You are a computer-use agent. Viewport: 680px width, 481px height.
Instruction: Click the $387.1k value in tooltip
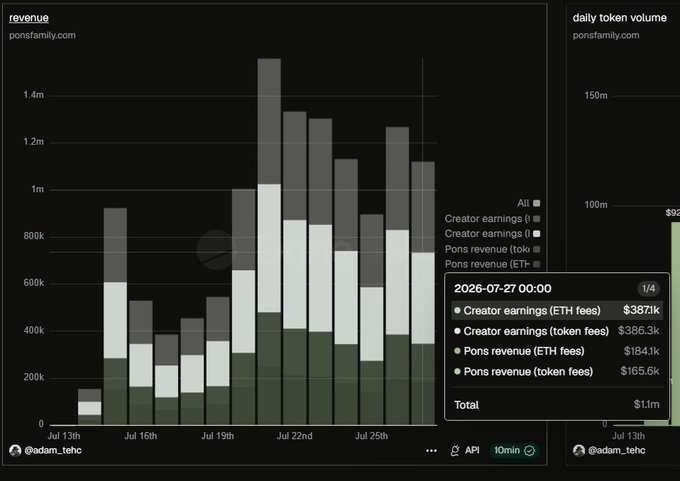point(641,310)
